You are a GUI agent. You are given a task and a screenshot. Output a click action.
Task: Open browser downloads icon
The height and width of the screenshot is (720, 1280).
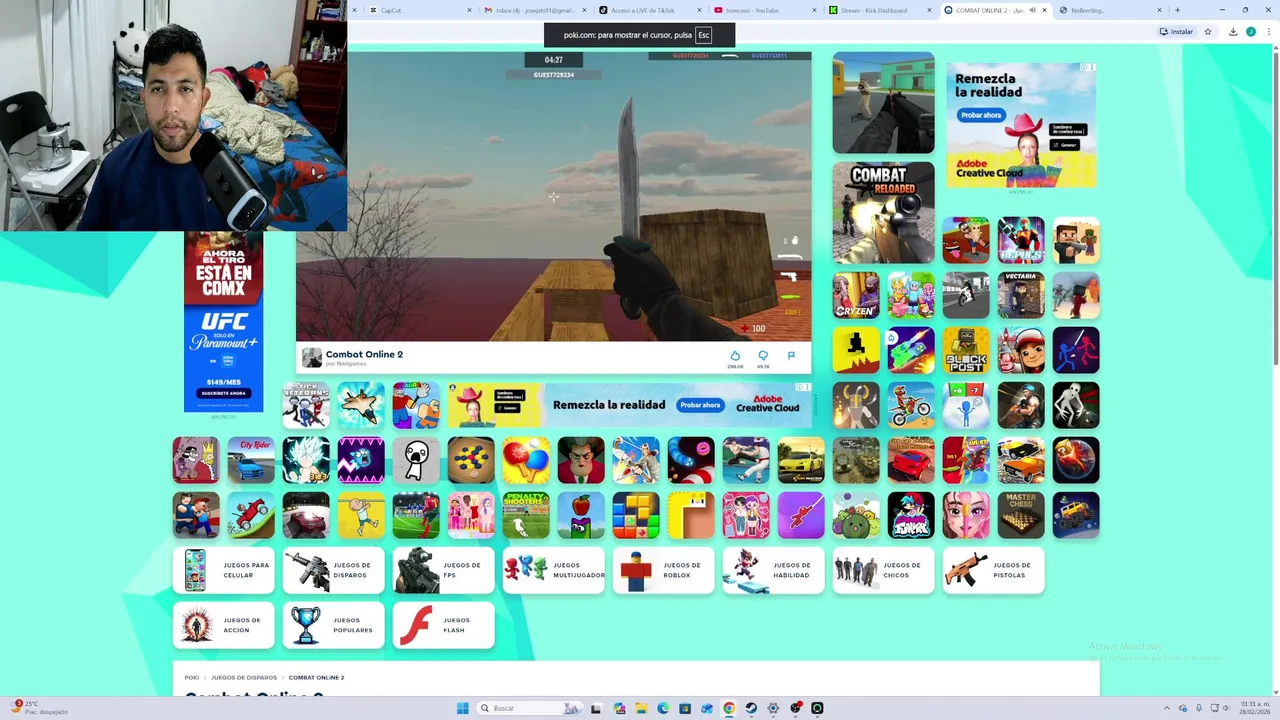click(1233, 32)
